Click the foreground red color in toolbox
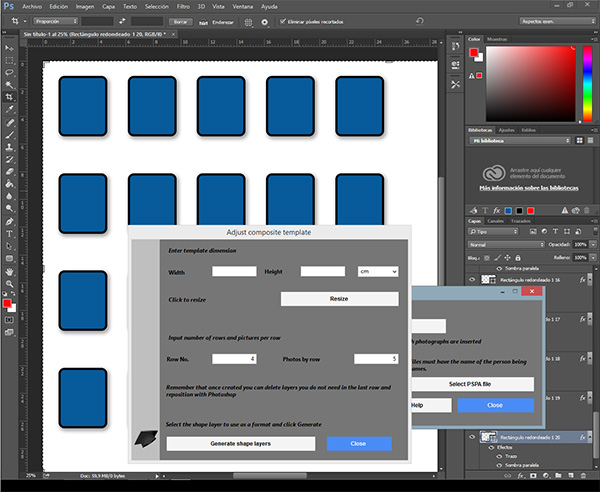Image resolution: width=600 pixels, height=492 pixels. coord(7,303)
